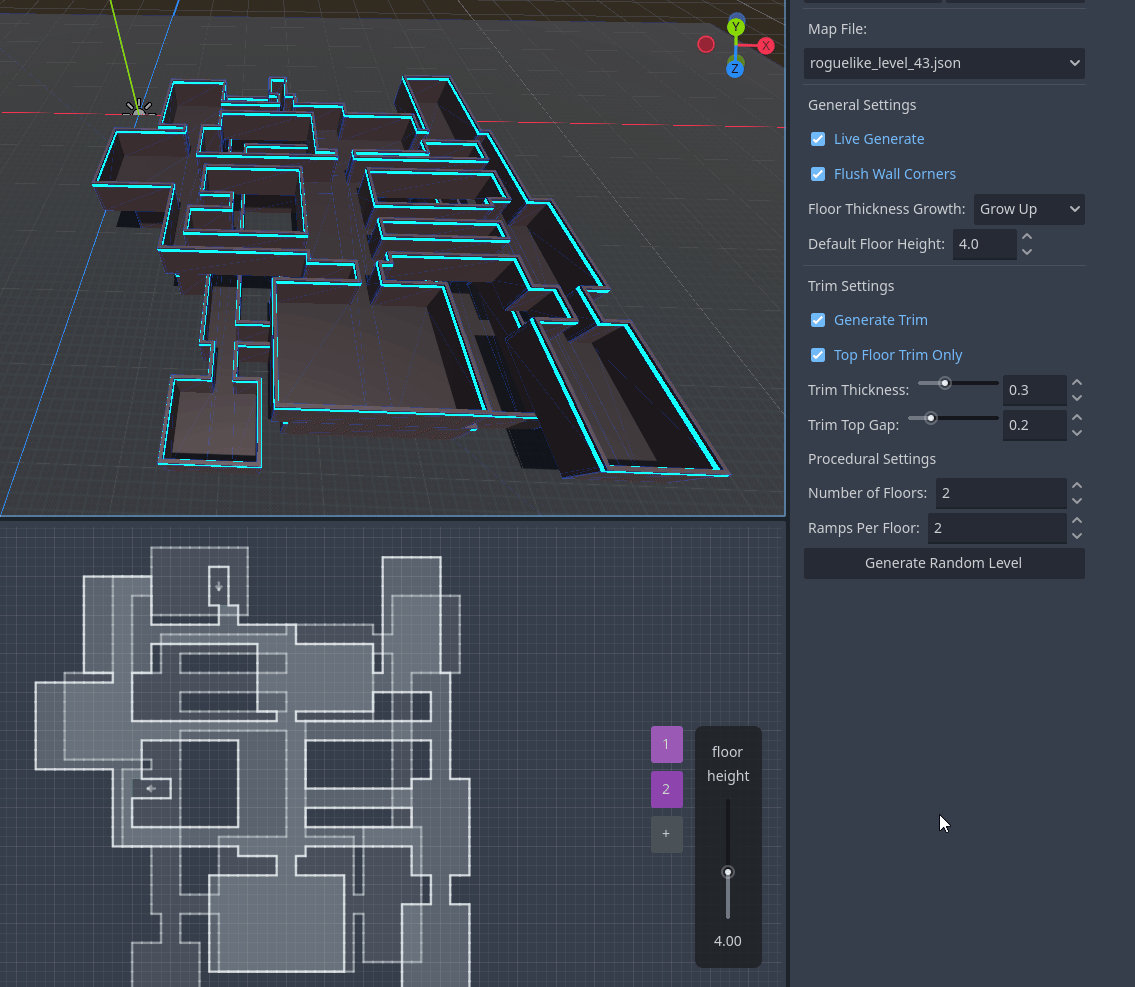Disable the Flush Wall Corners checkbox
The height and width of the screenshot is (987, 1135).
pyautogui.click(x=818, y=174)
